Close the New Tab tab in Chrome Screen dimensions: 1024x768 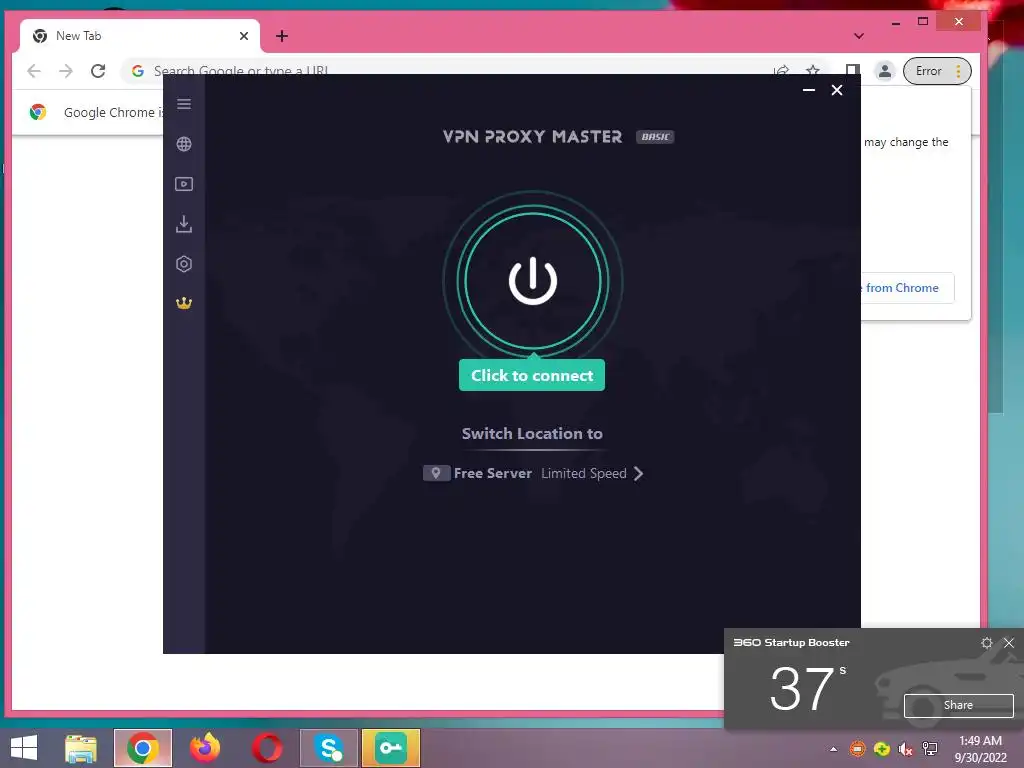pyautogui.click(x=244, y=36)
